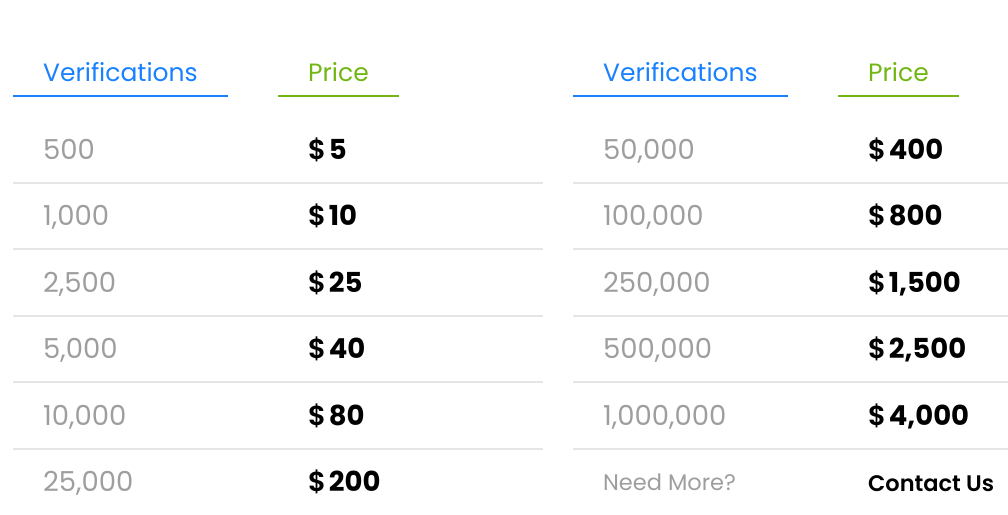The width and height of the screenshot is (1008, 515).
Task: Choose the 500 verifications row
Action: coord(69,150)
